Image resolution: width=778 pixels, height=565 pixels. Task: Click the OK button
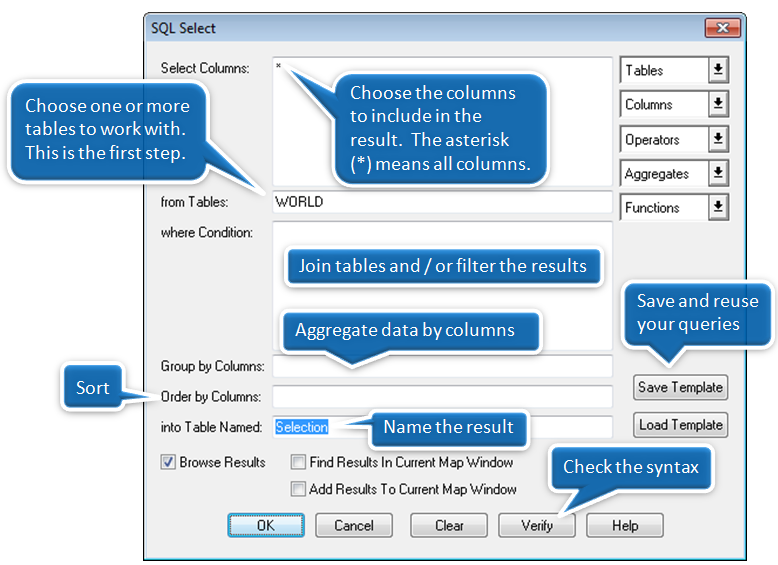[265, 525]
